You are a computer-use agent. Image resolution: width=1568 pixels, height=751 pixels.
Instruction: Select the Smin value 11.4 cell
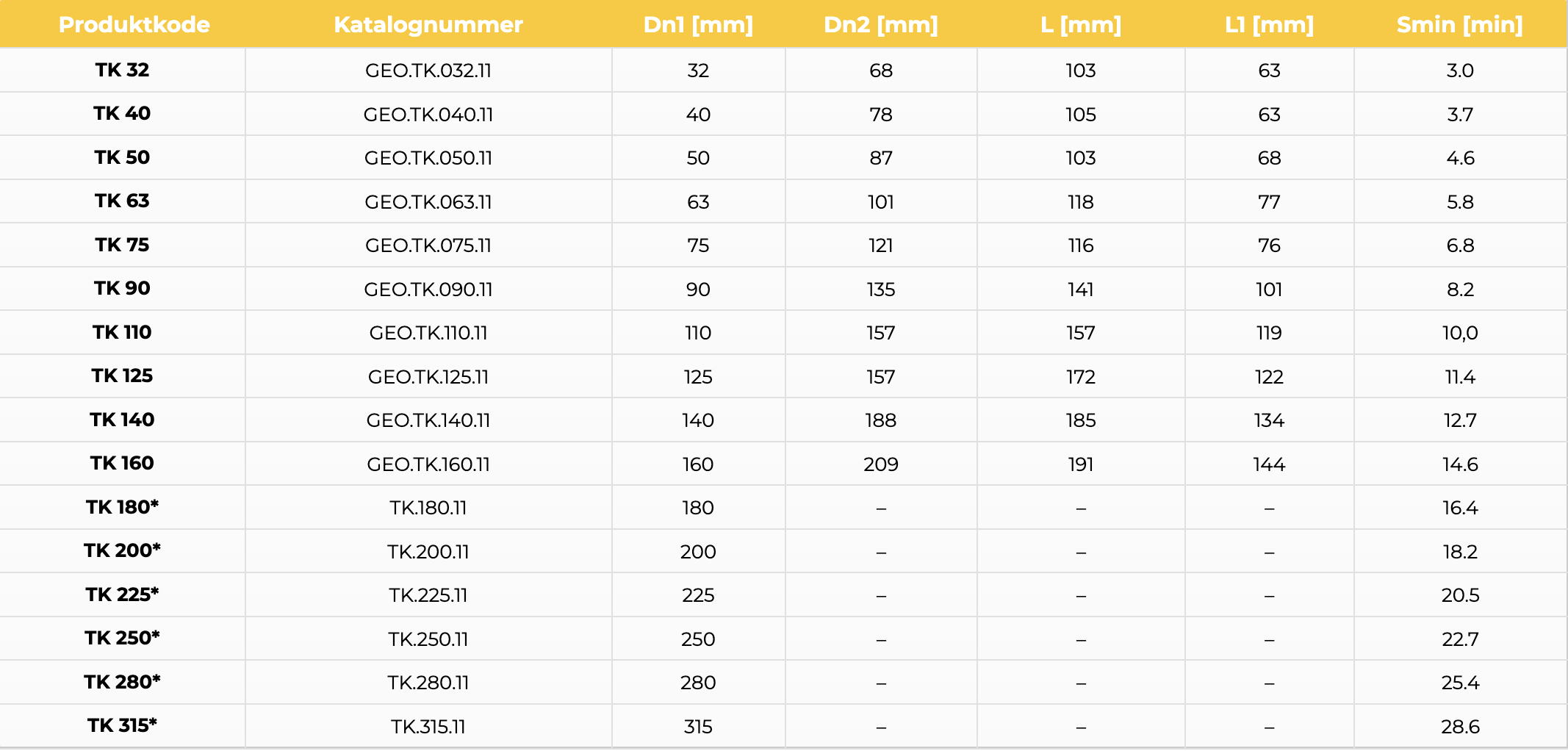[x=1460, y=377]
